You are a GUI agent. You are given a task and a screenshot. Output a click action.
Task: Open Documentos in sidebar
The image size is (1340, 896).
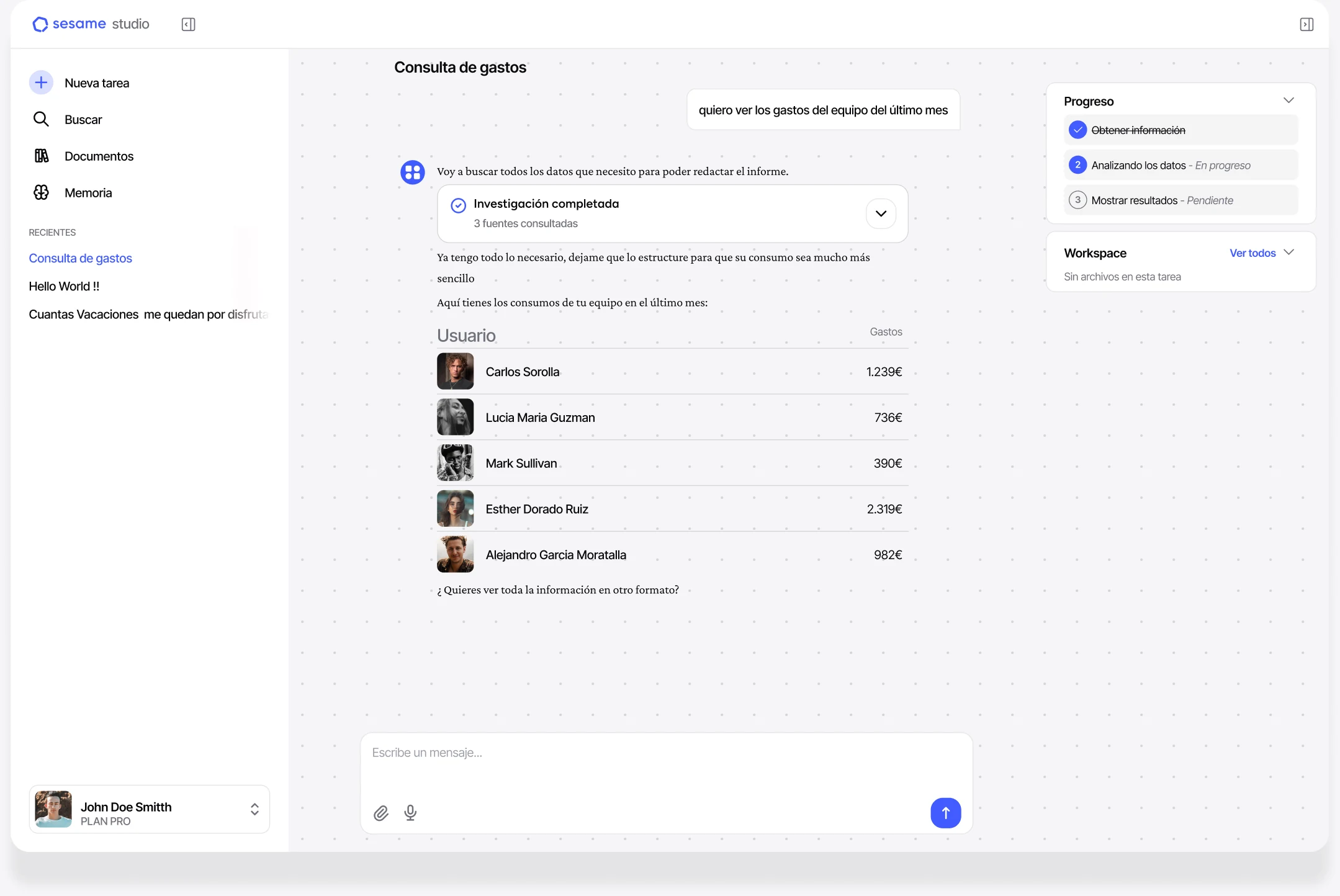point(99,156)
